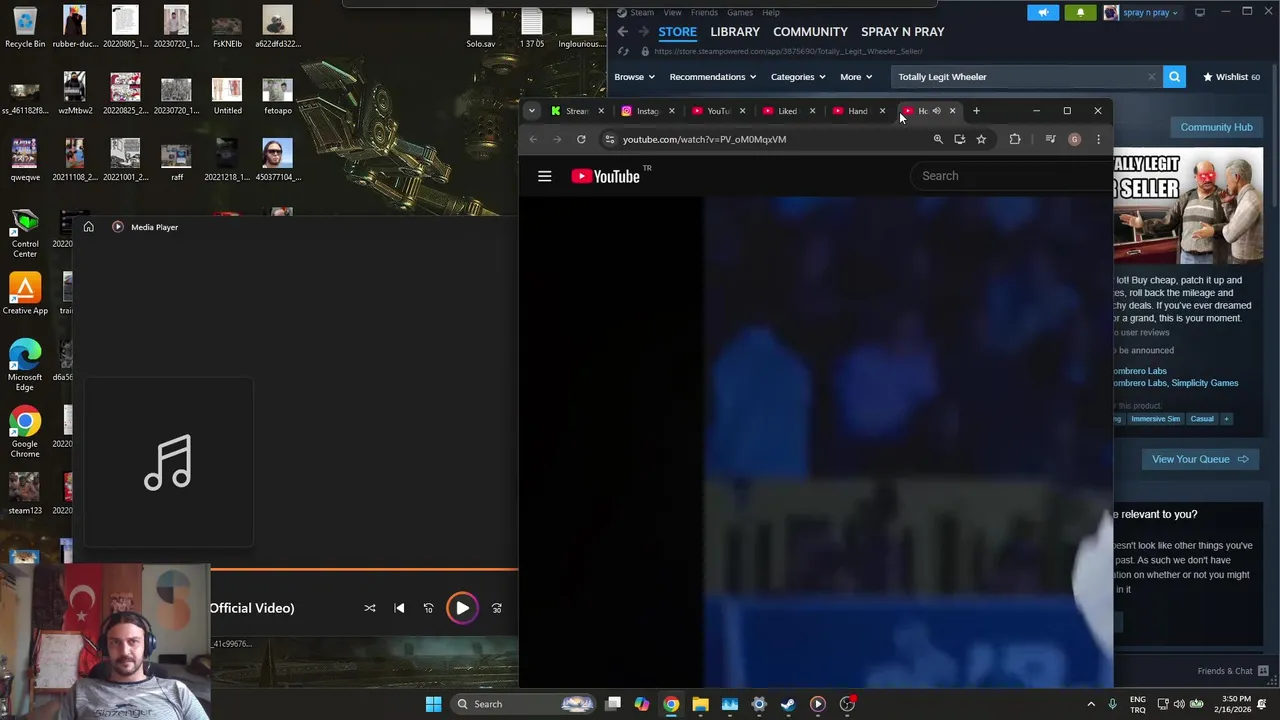The width and height of the screenshot is (1280, 720).
Task: Play the track in Media Player
Action: click(462, 608)
